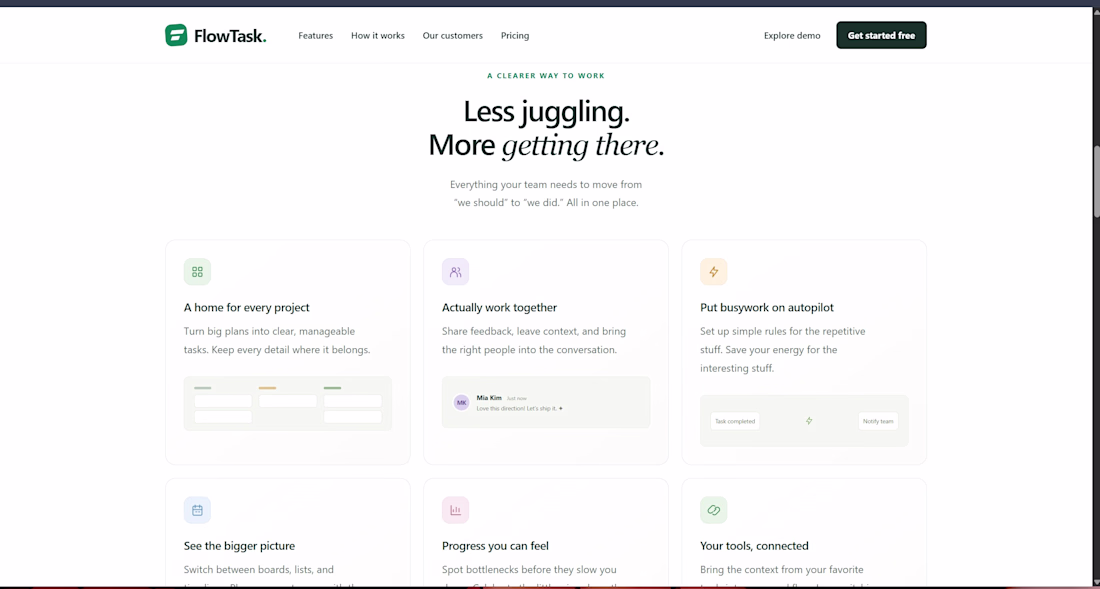Click the 'Put busywork on autopilot' heading
Image resolution: width=1100 pixels, height=589 pixels.
click(767, 308)
